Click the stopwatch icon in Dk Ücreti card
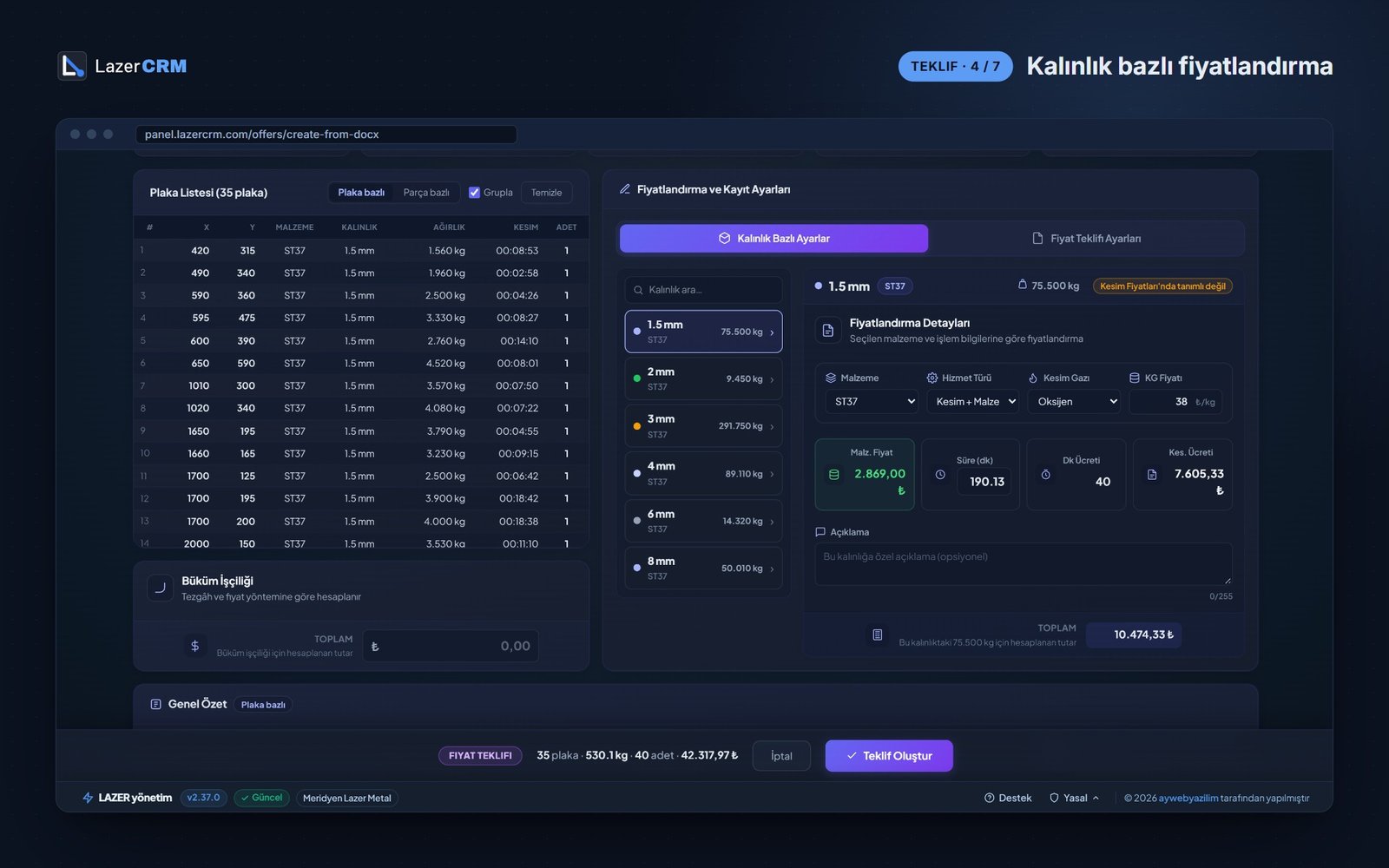This screenshot has width=1389, height=868. point(1046,475)
